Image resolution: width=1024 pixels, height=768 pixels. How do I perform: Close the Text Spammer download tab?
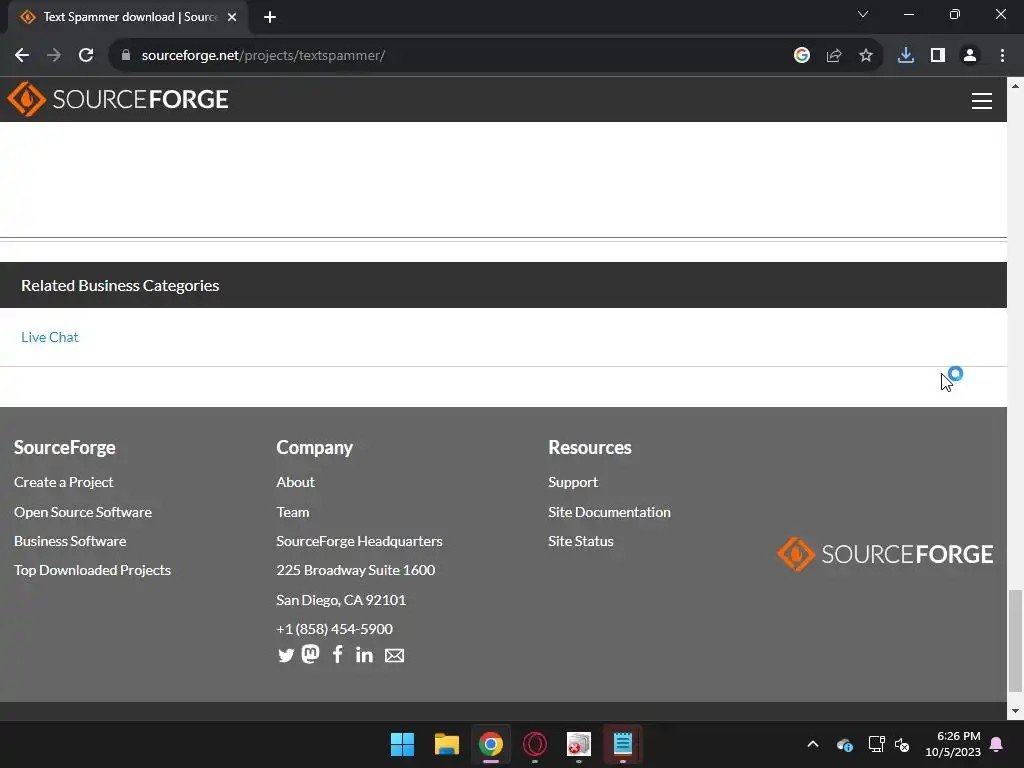pos(232,18)
